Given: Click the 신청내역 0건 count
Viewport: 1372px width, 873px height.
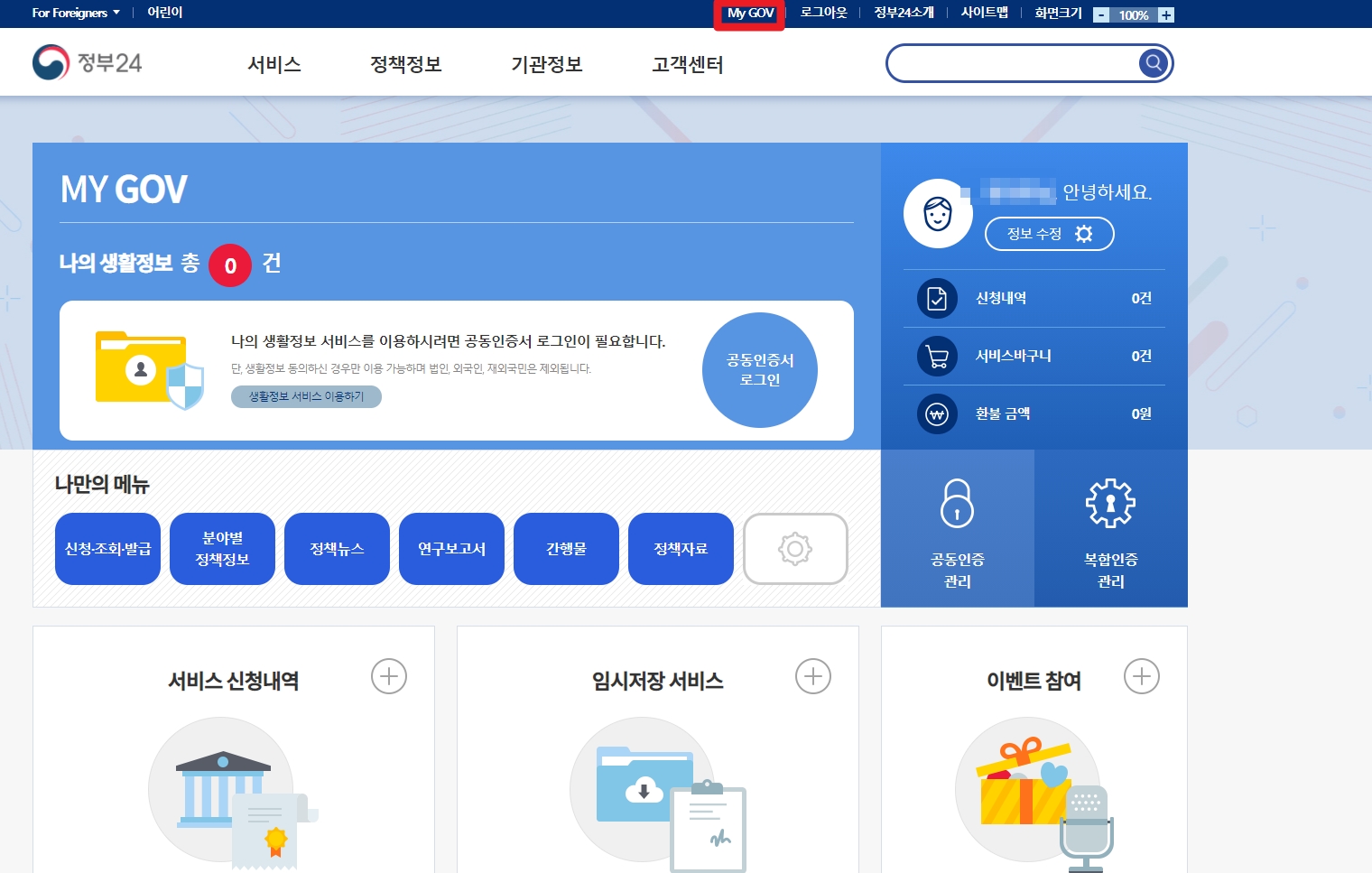Looking at the screenshot, I should (x=1141, y=298).
